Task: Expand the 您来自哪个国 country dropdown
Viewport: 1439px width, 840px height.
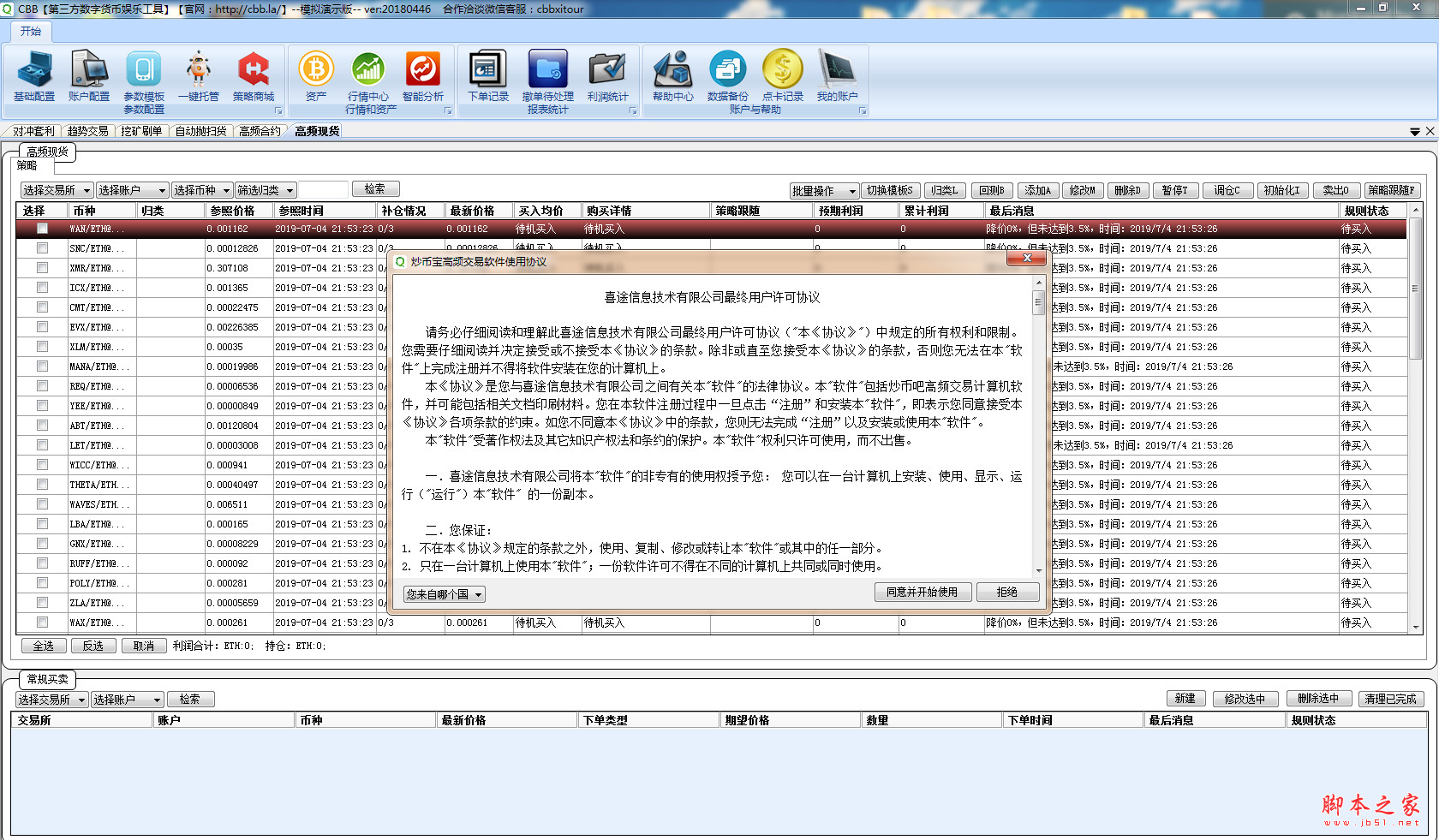Action: (x=445, y=594)
